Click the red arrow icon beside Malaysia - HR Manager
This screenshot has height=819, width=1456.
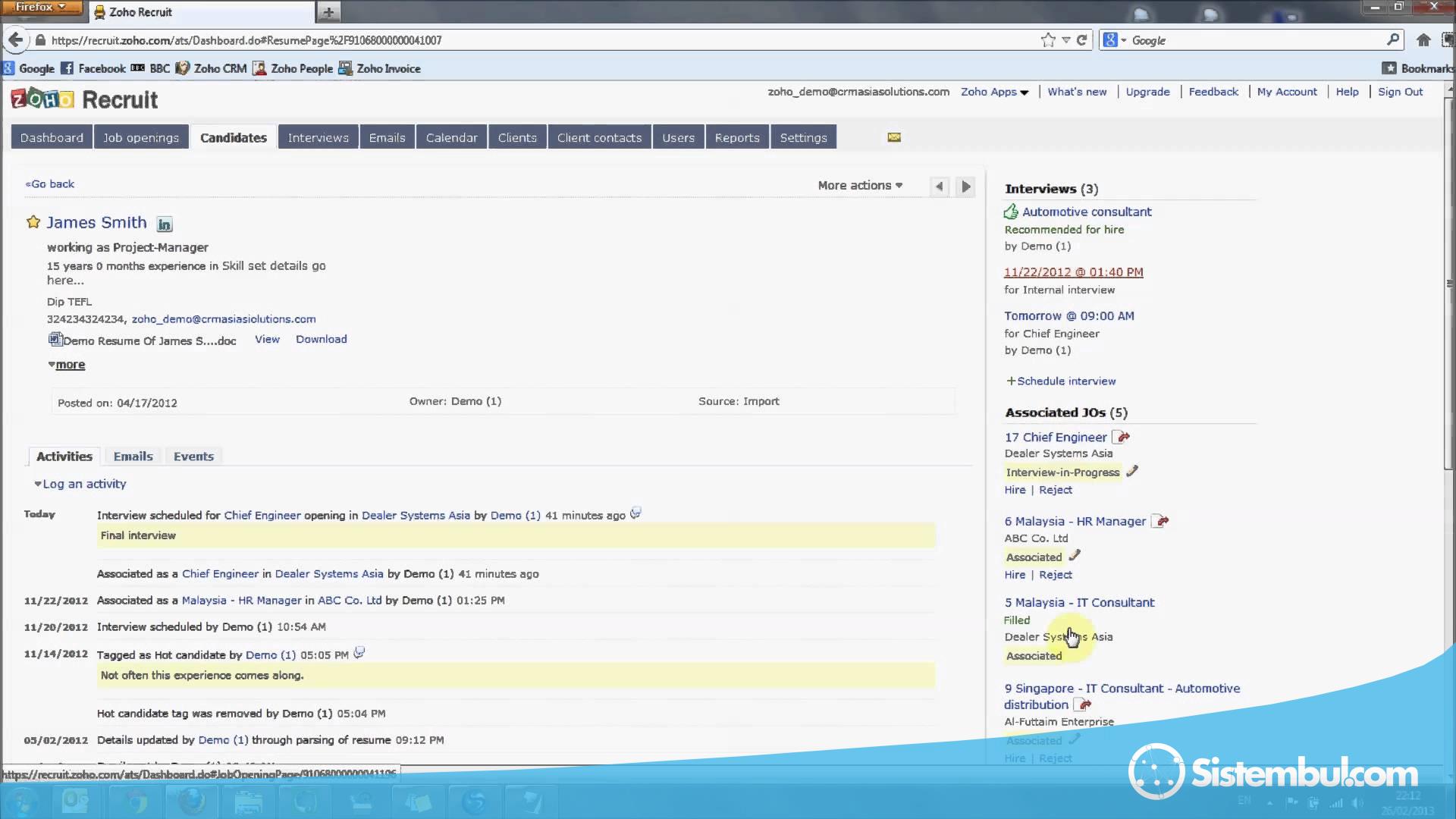pos(1160,521)
